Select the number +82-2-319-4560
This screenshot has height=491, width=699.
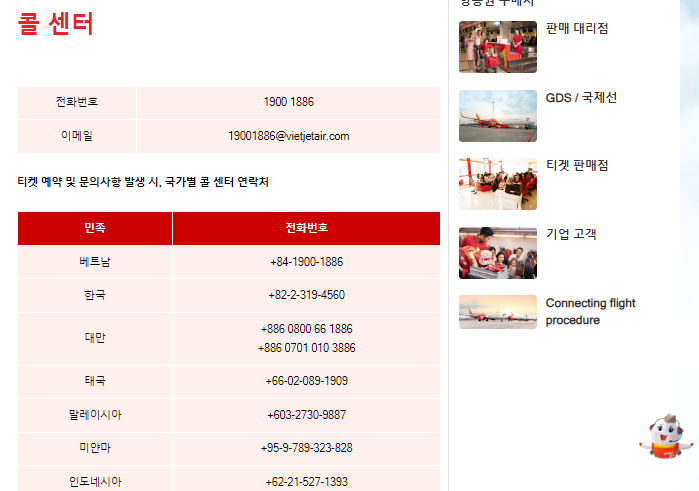306,295
